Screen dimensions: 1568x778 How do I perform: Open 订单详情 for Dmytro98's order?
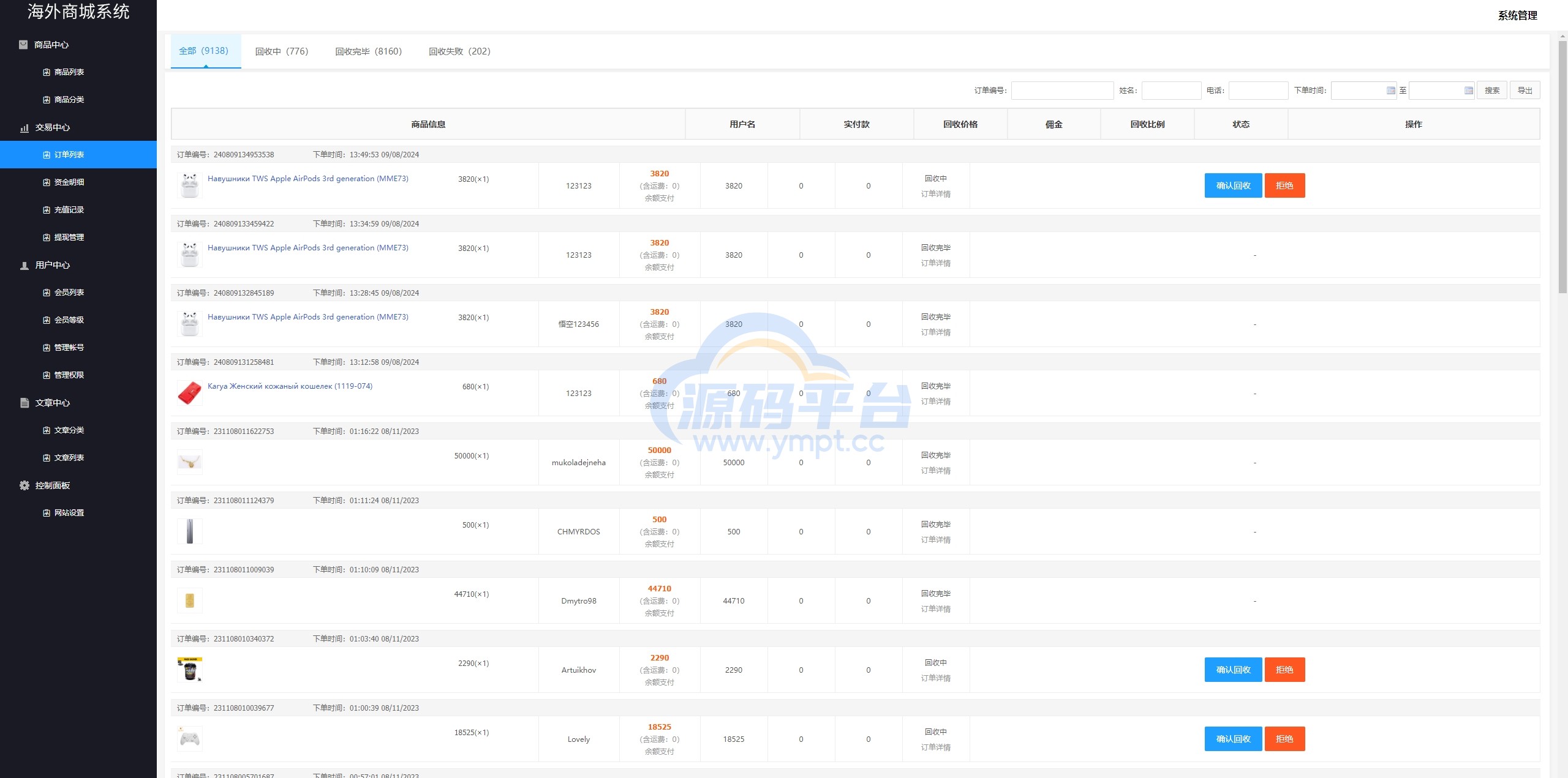(936, 609)
